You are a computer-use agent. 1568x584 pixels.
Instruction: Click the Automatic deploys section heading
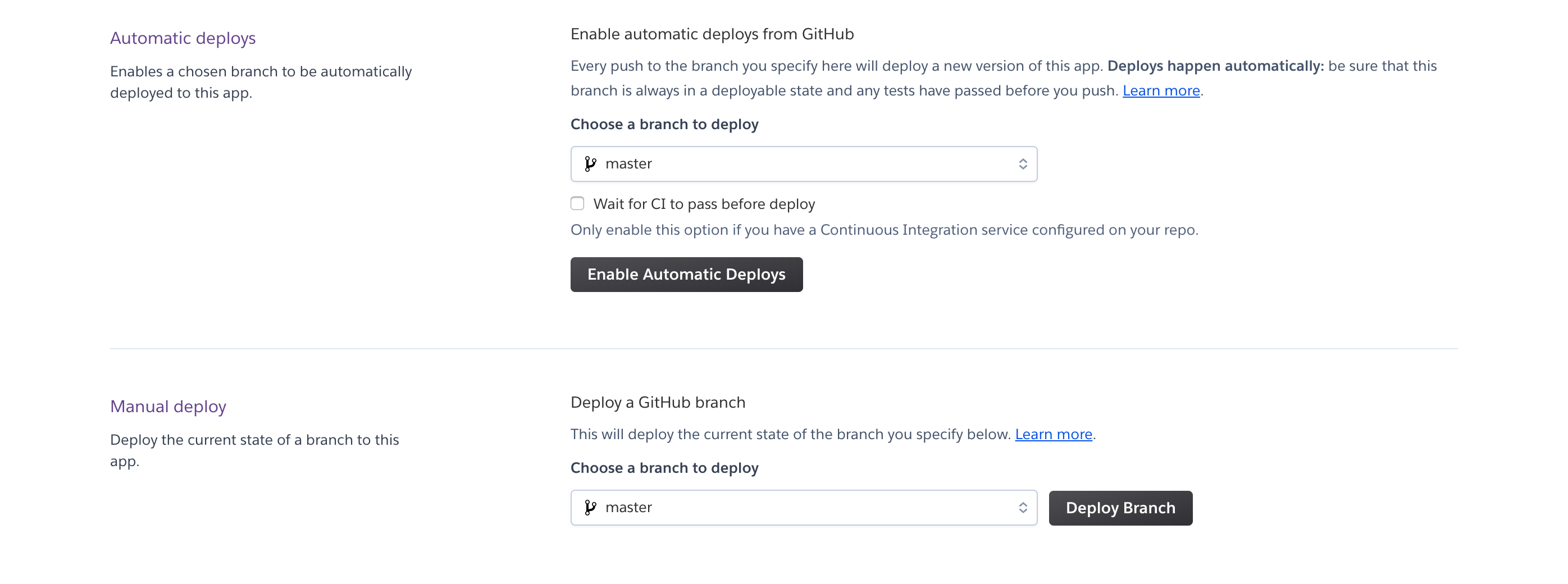pos(183,38)
